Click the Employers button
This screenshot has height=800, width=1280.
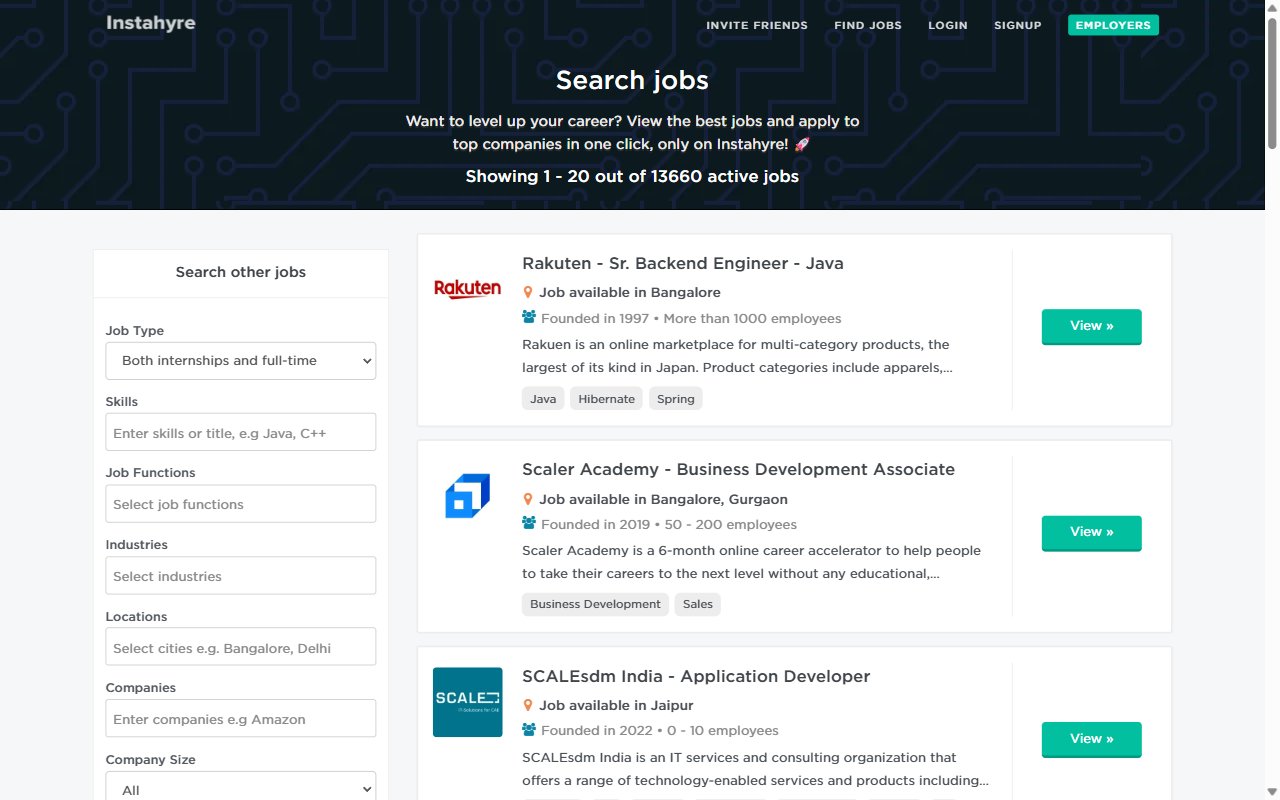[x=1113, y=25]
